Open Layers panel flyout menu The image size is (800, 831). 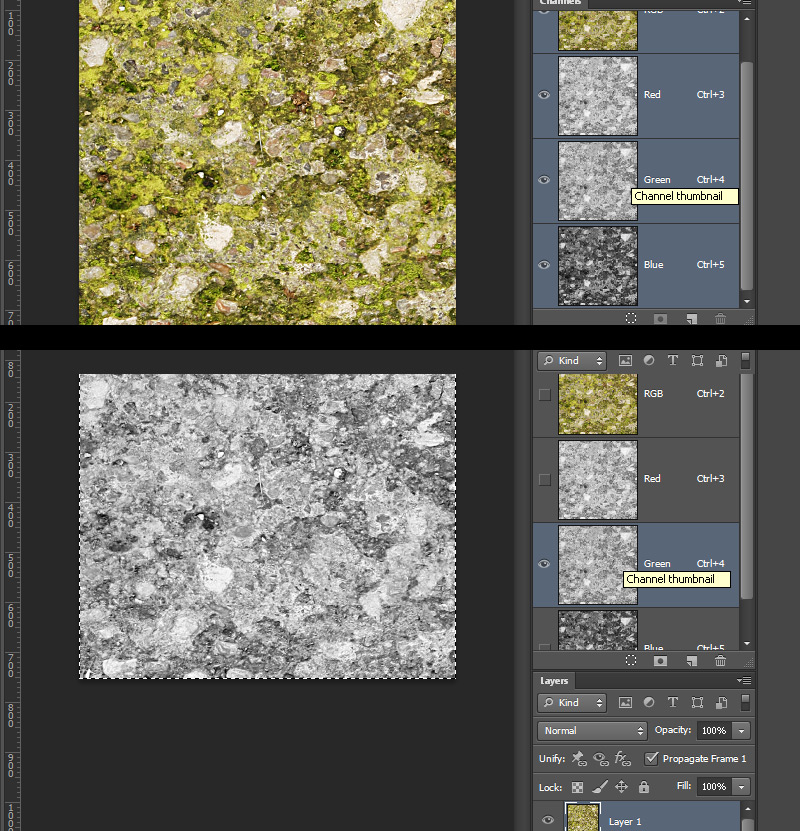[744, 680]
